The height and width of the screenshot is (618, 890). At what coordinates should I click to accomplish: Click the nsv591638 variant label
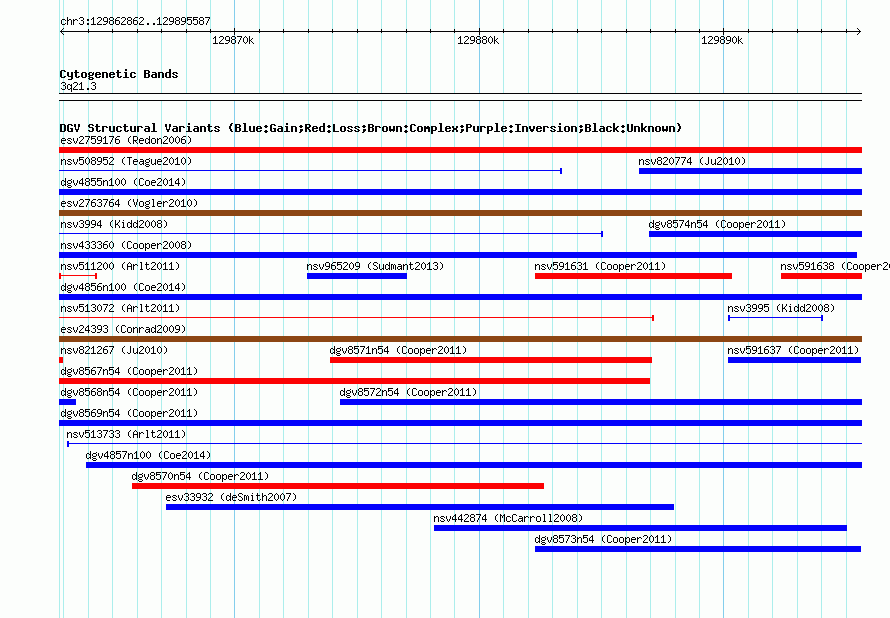pos(834,266)
